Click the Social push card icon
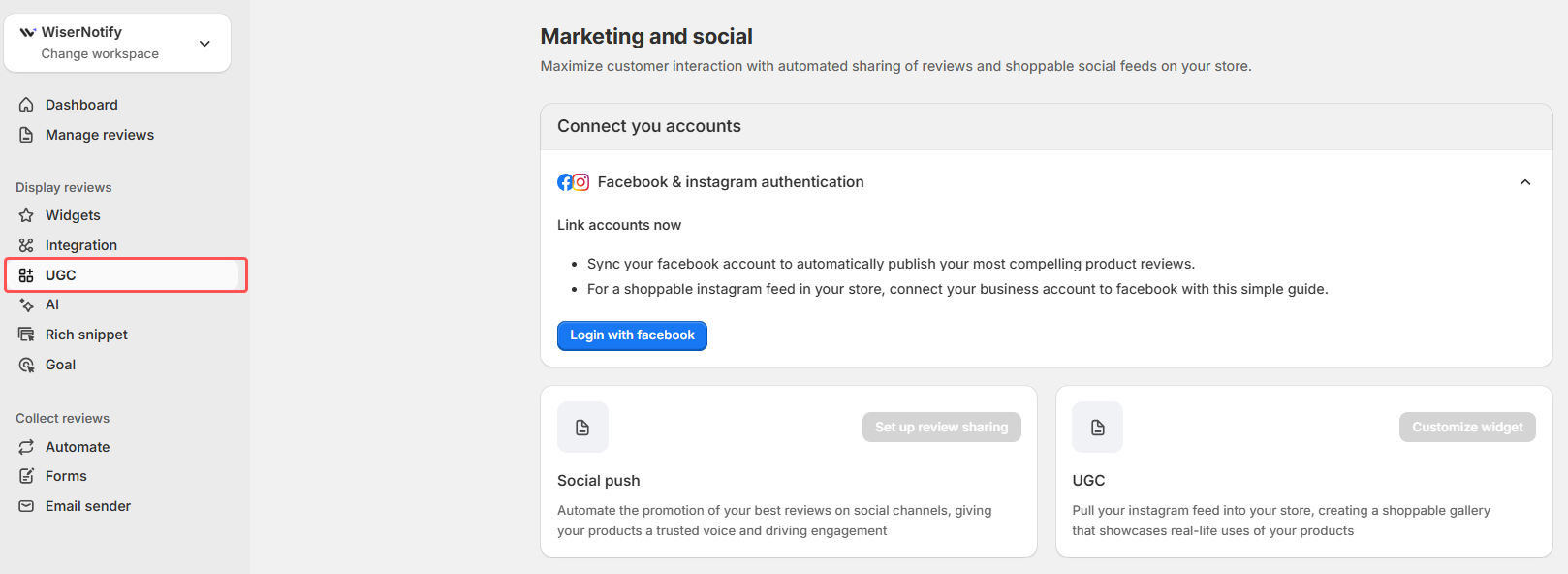This screenshot has height=574, width=1568. point(582,428)
